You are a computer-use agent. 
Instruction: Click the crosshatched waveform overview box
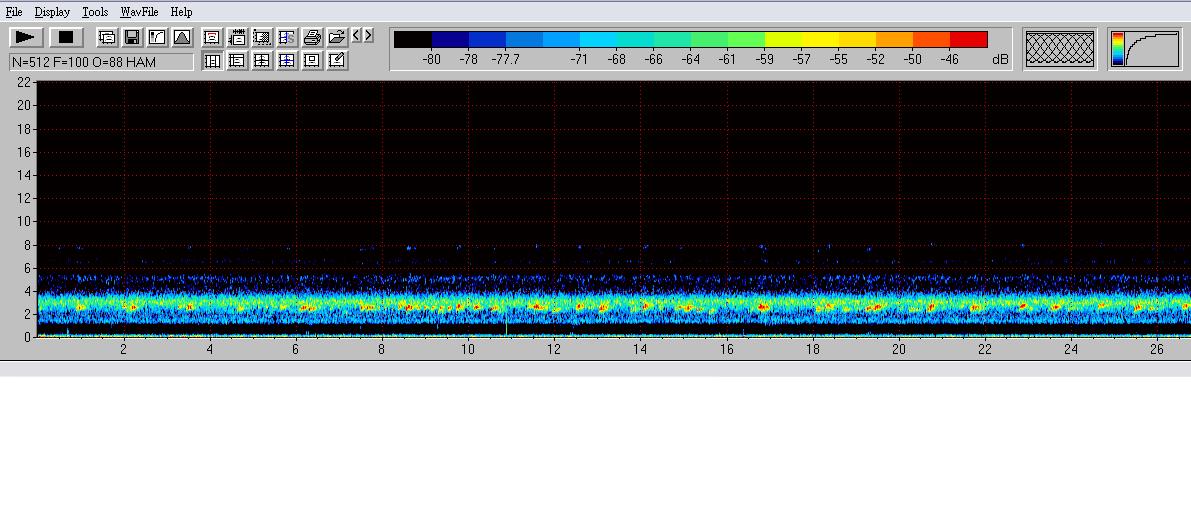click(1060, 48)
